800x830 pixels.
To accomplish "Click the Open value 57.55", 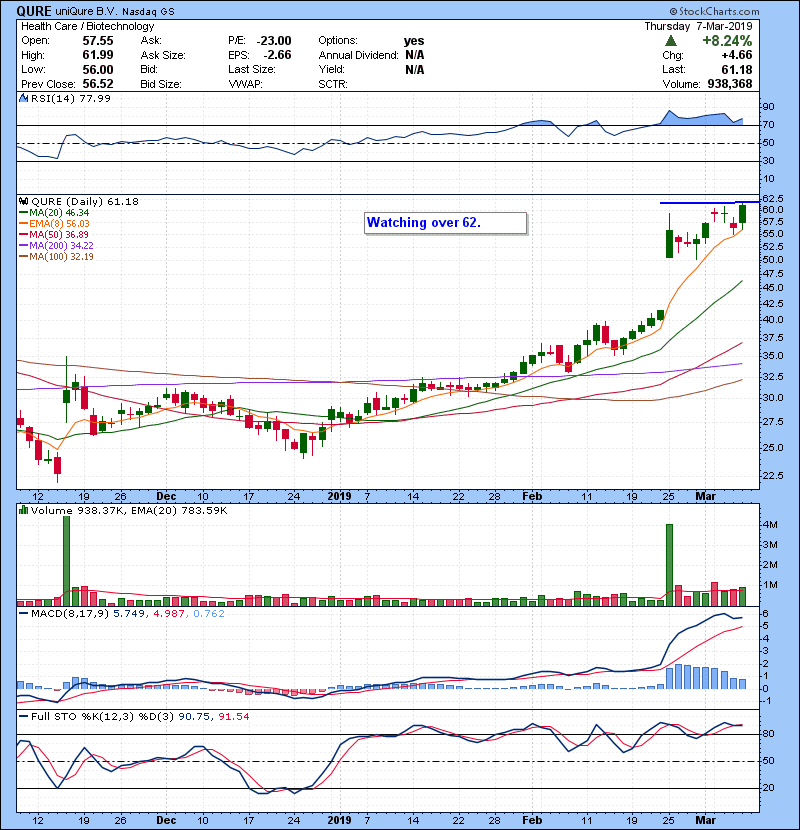I will pos(98,41).
